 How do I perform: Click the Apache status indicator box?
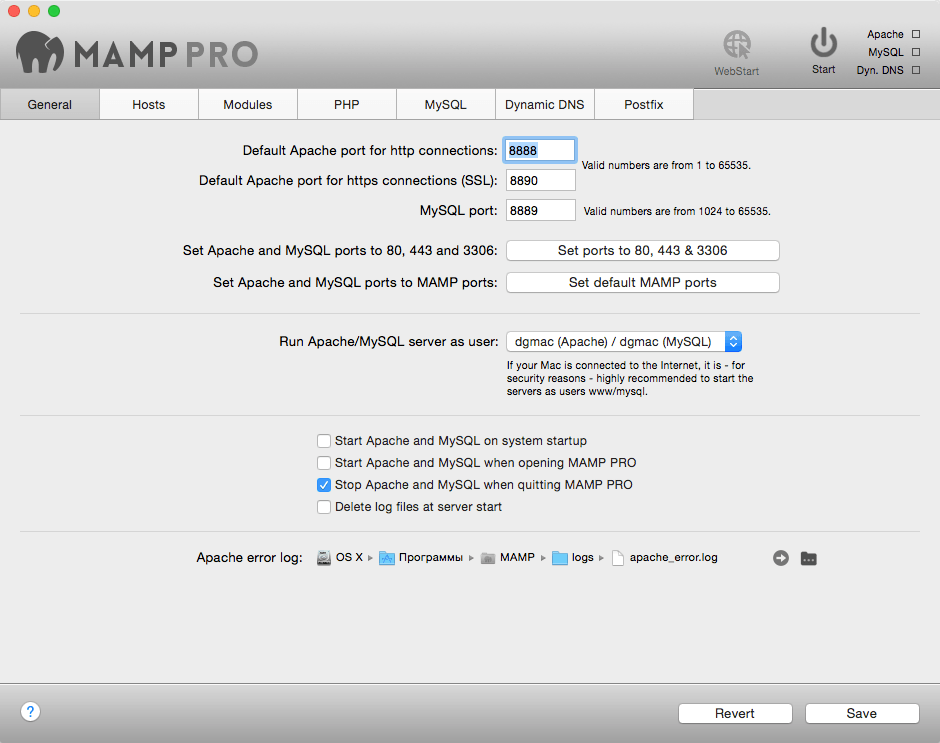(916, 34)
